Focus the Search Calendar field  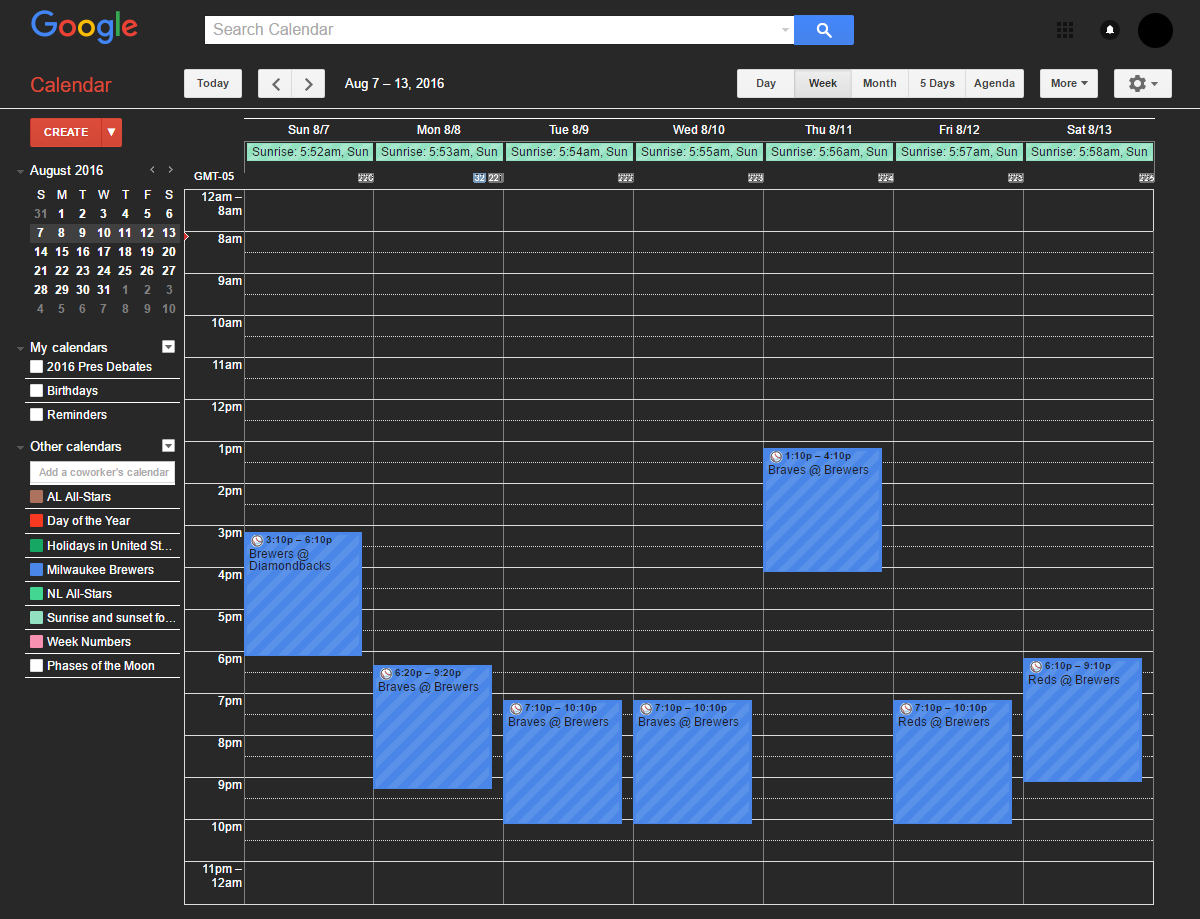coord(495,30)
